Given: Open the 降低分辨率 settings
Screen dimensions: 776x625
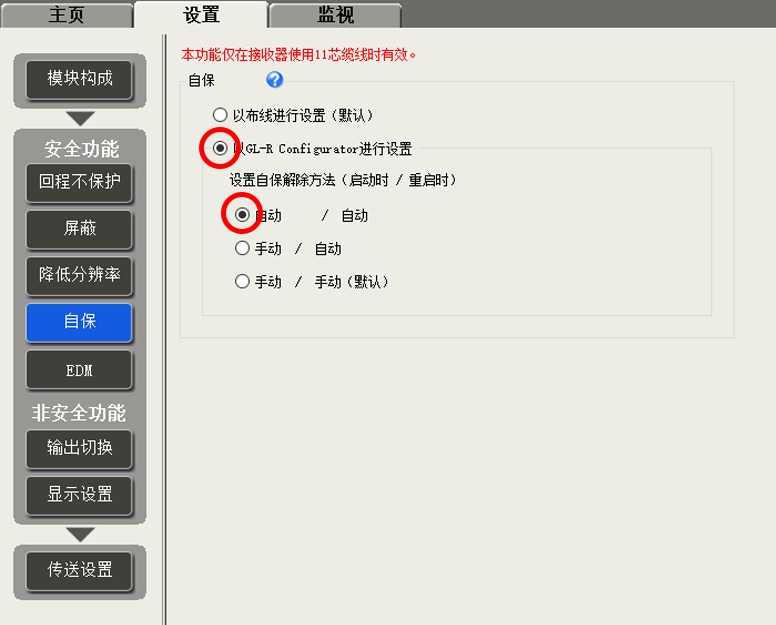Looking at the screenshot, I should click(x=80, y=274).
